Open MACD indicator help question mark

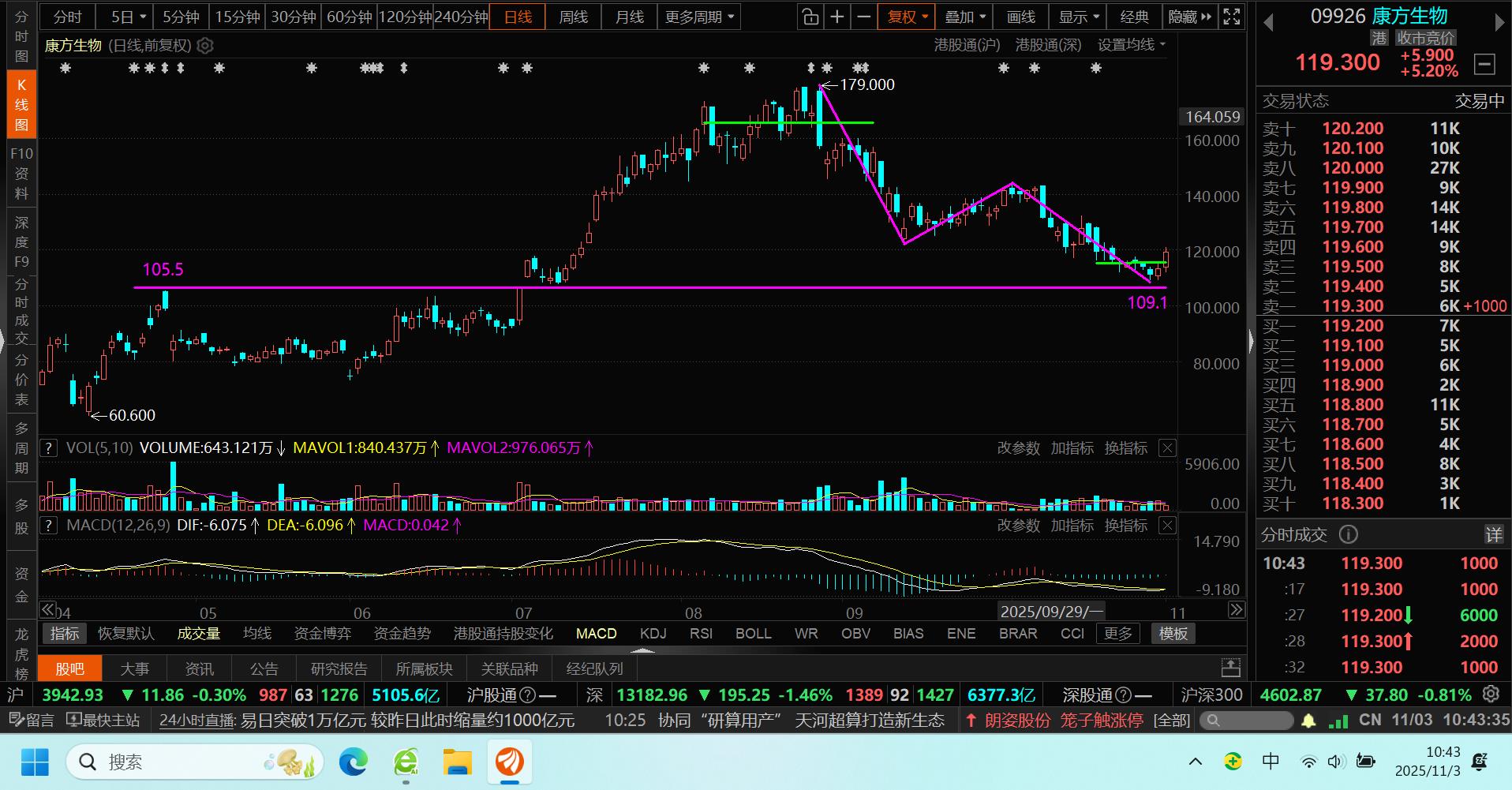click(x=49, y=526)
